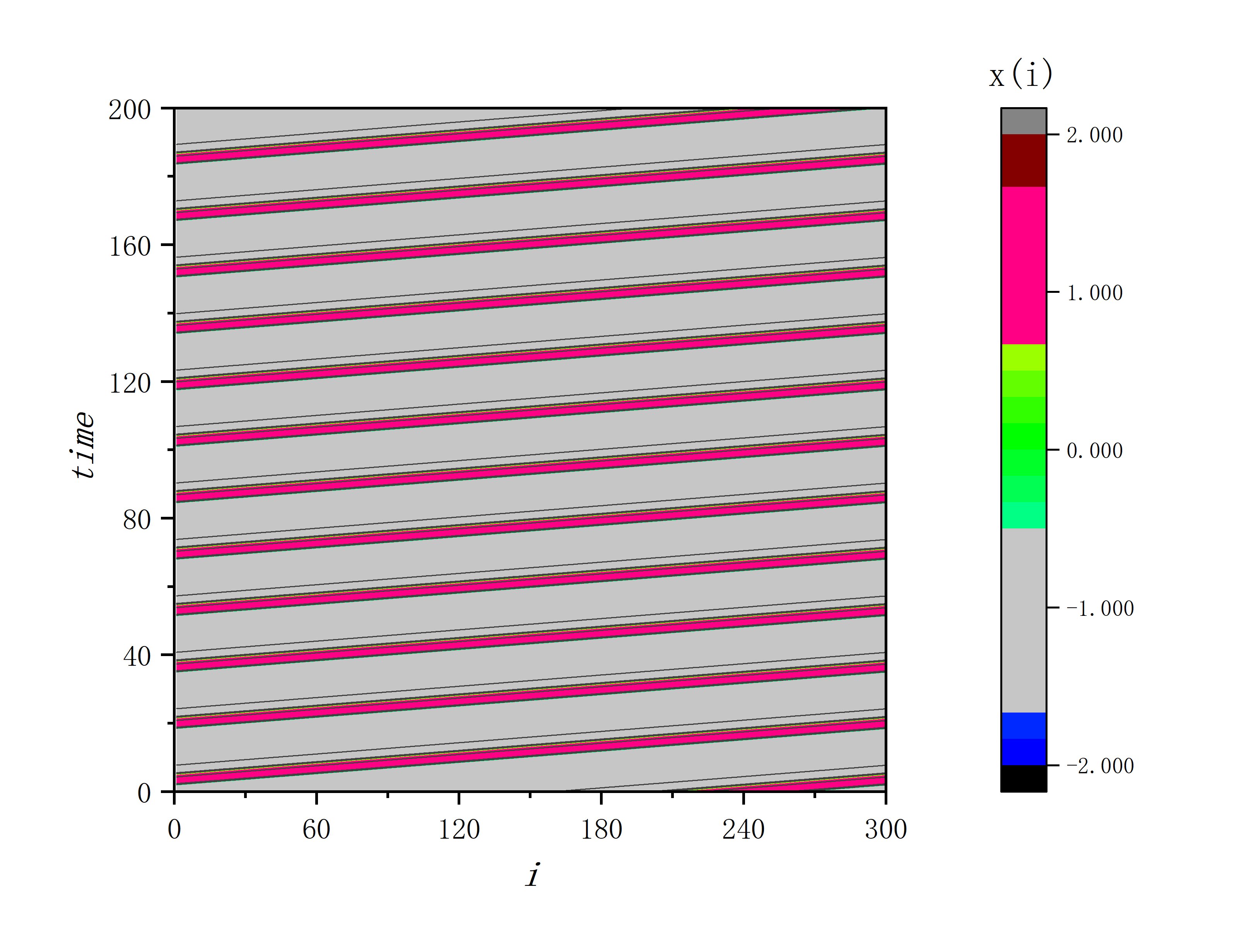
Task: Click the colorbar label 1.000
Action: (x=1094, y=292)
